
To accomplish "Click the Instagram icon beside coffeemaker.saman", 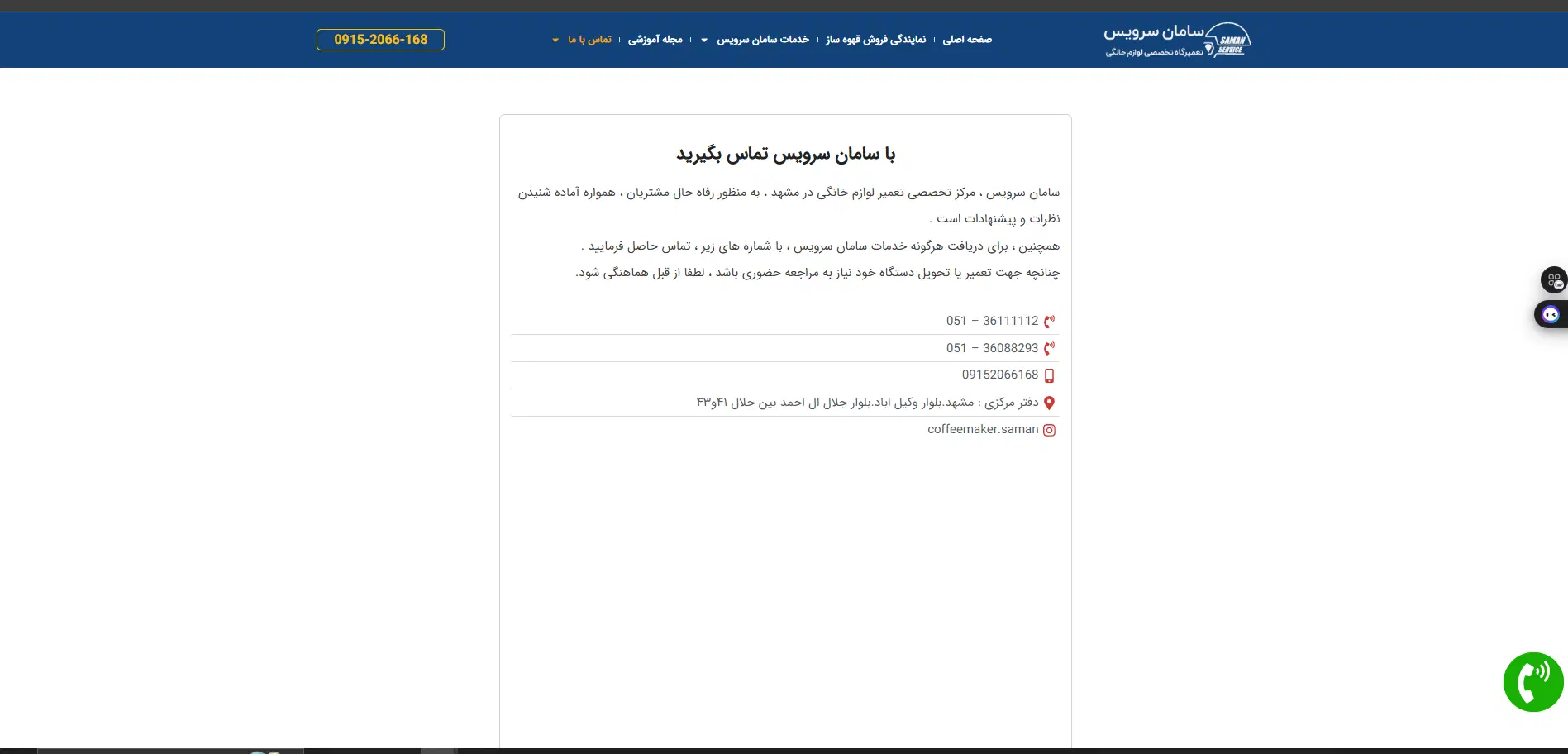I will pyautogui.click(x=1049, y=430).
